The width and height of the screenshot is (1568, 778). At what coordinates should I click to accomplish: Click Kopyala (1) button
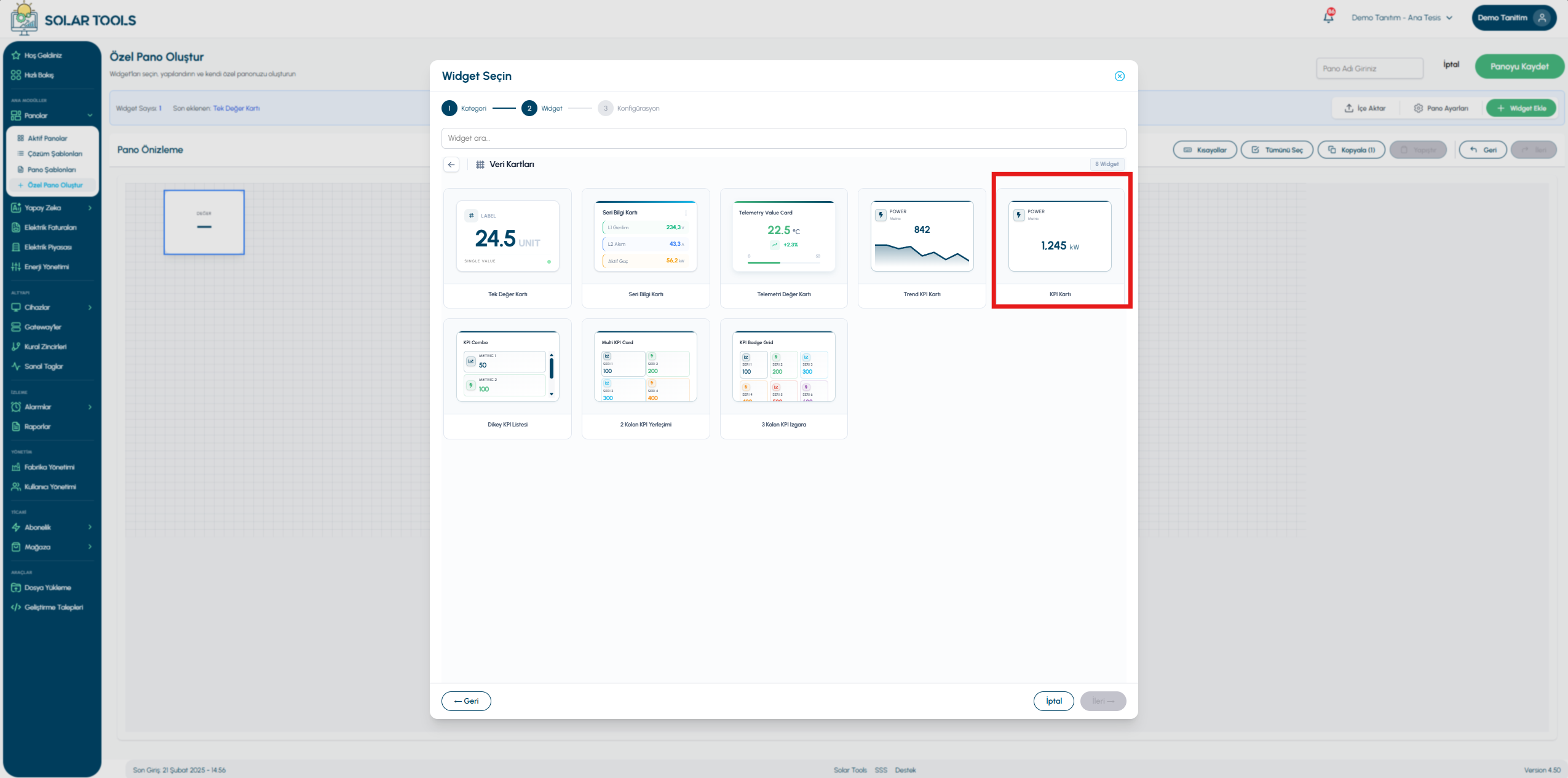pos(1351,150)
